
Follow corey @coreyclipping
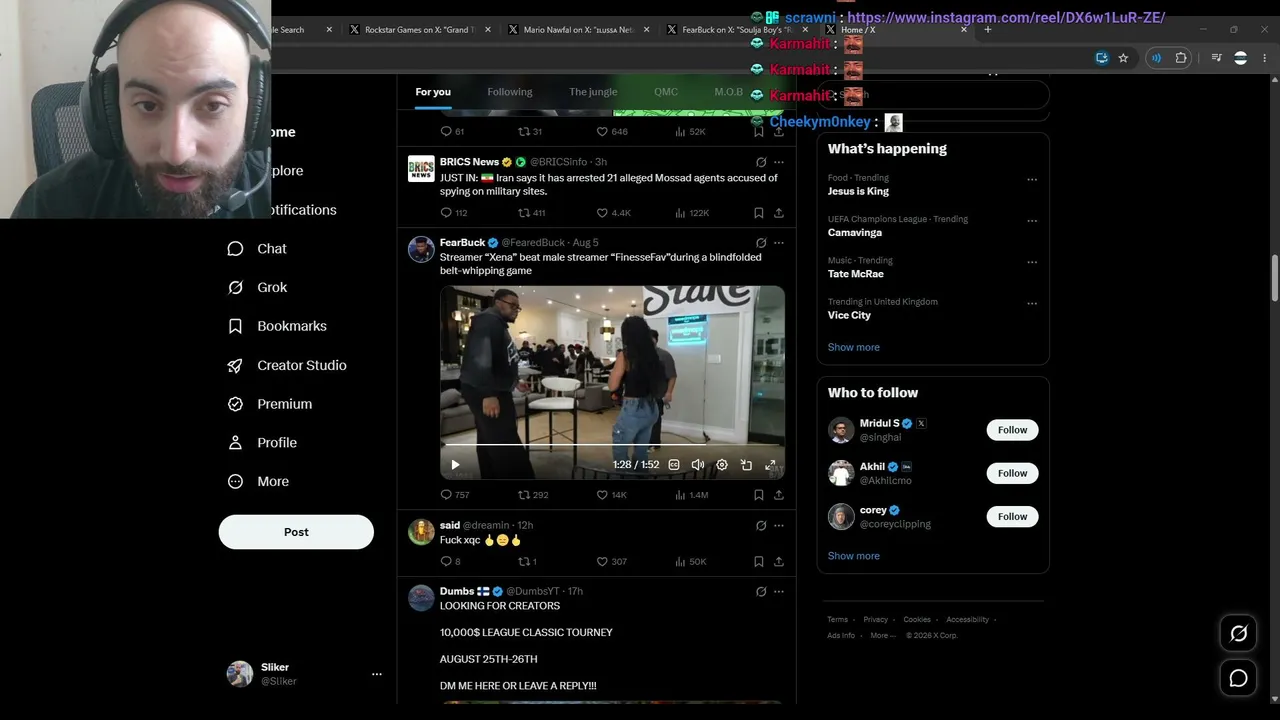1012,517
